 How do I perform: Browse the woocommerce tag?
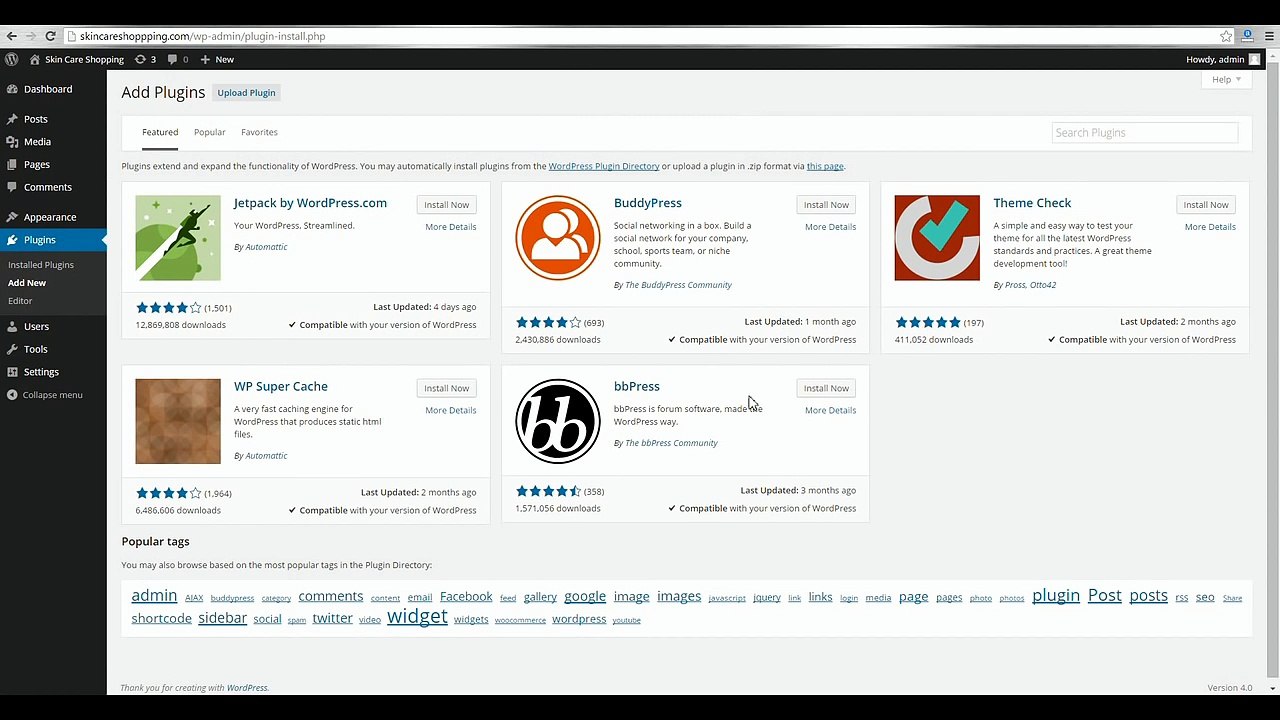520,620
